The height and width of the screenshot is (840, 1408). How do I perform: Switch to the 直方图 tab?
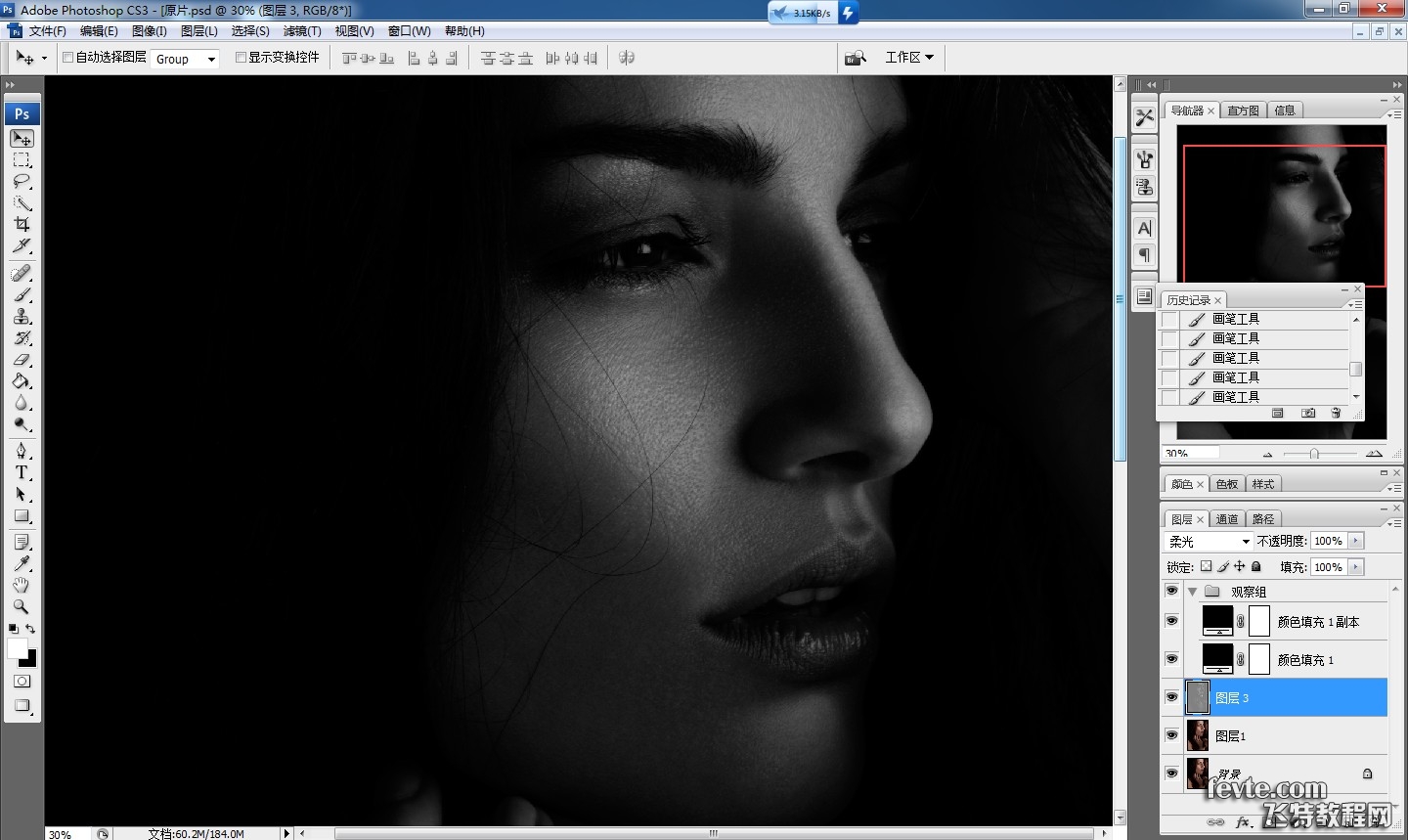(x=1243, y=111)
